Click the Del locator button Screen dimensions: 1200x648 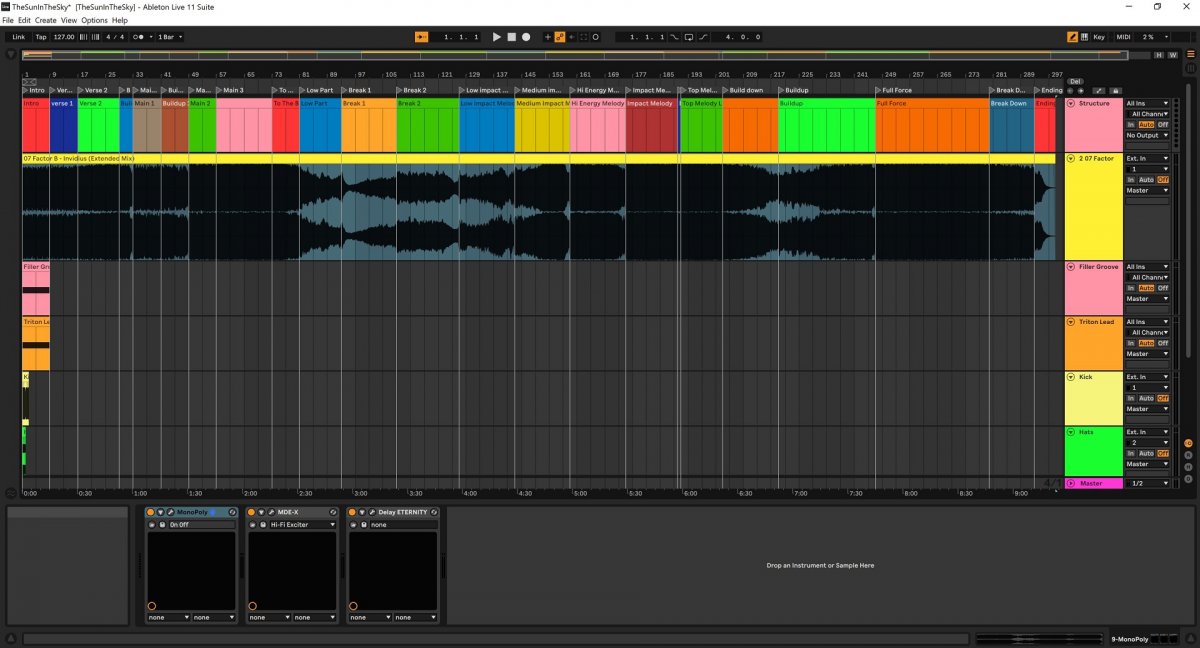point(1075,82)
